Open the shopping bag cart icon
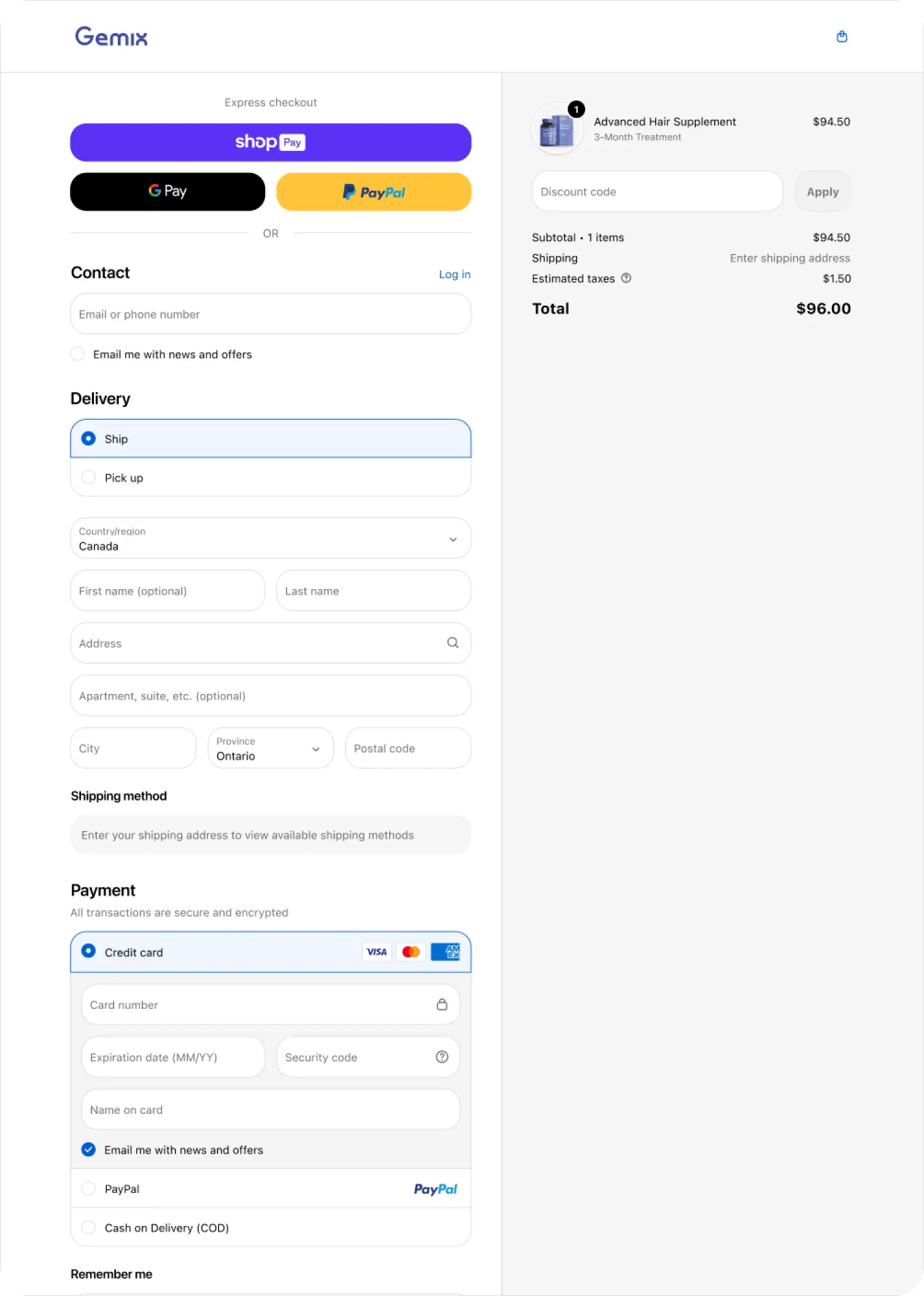Viewport: 924px width, 1296px height. (842, 37)
